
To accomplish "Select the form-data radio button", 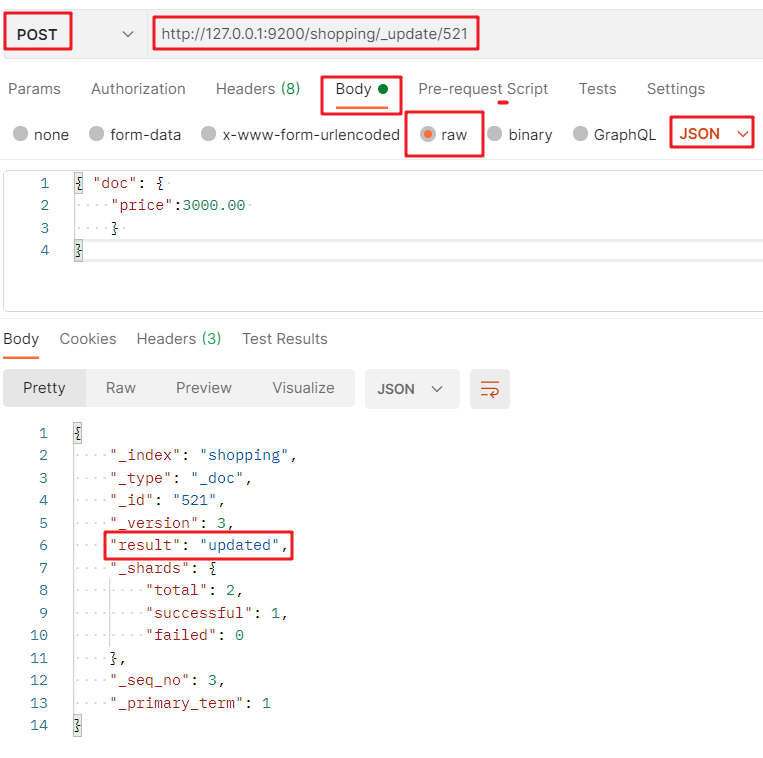I will [x=96, y=134].
